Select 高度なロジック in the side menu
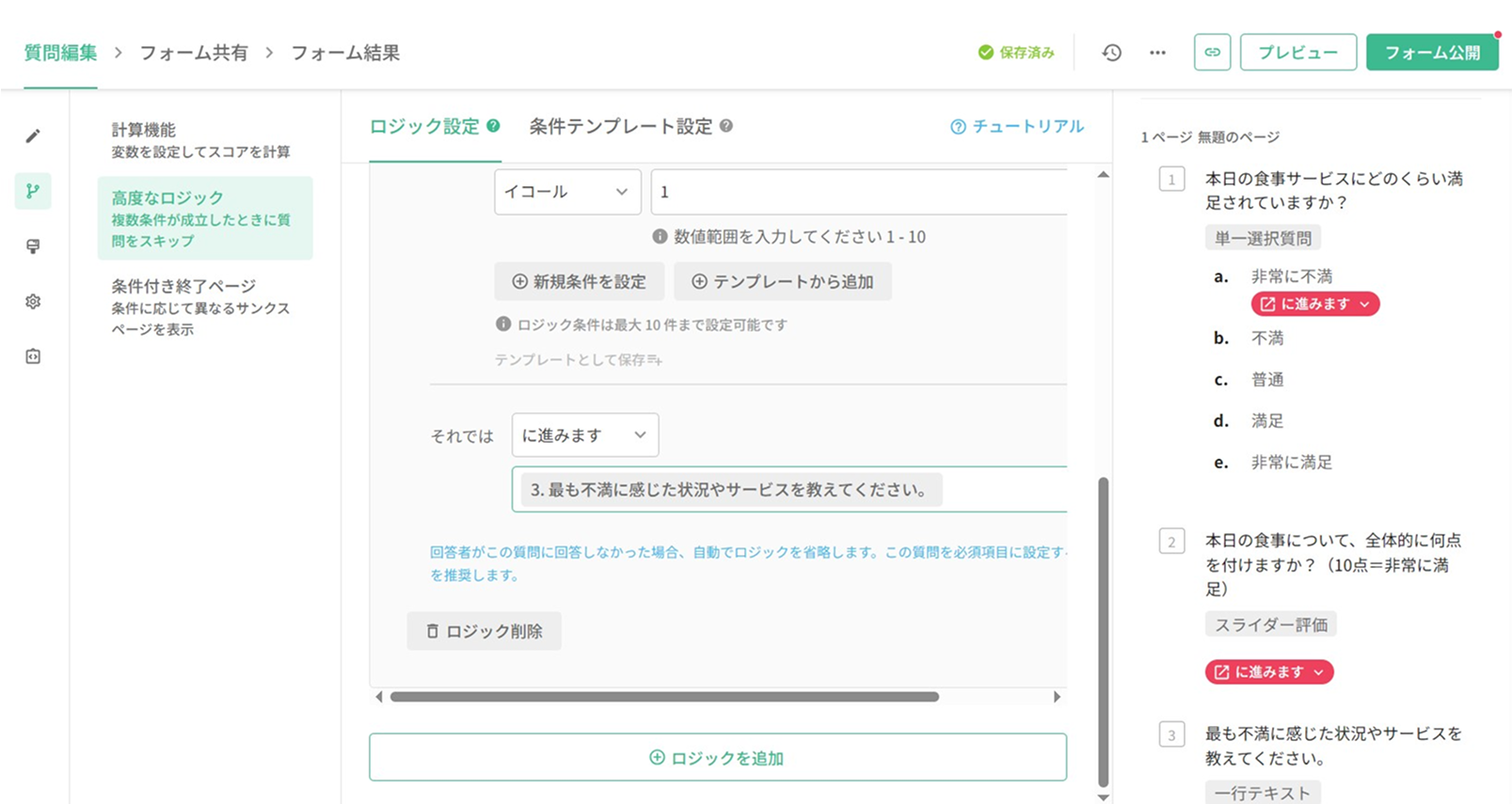The width and height of the screenshot is (1512, 804). 205,218
